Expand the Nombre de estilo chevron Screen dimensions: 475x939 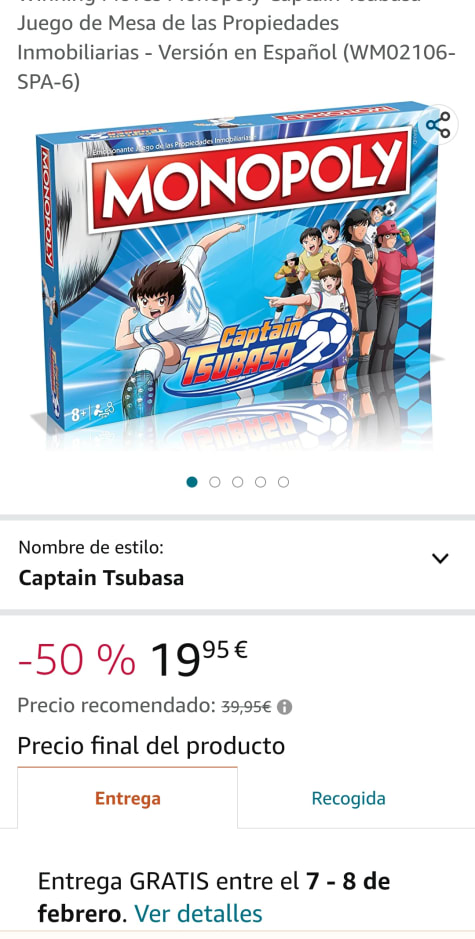coord(440,559)
